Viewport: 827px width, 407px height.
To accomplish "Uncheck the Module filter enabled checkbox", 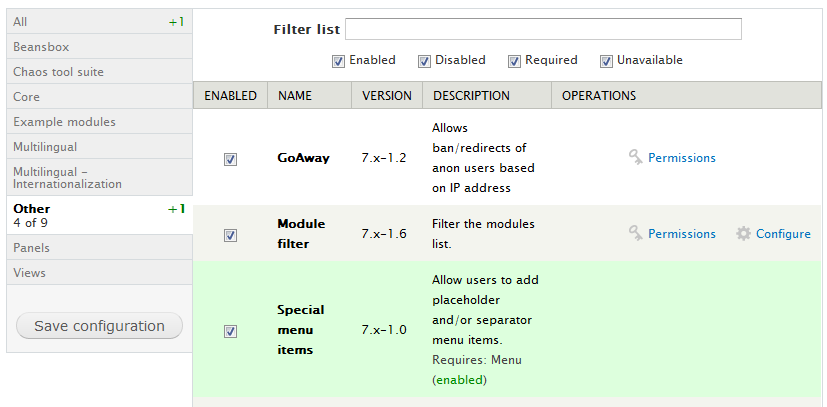I will tap(230, 235).
